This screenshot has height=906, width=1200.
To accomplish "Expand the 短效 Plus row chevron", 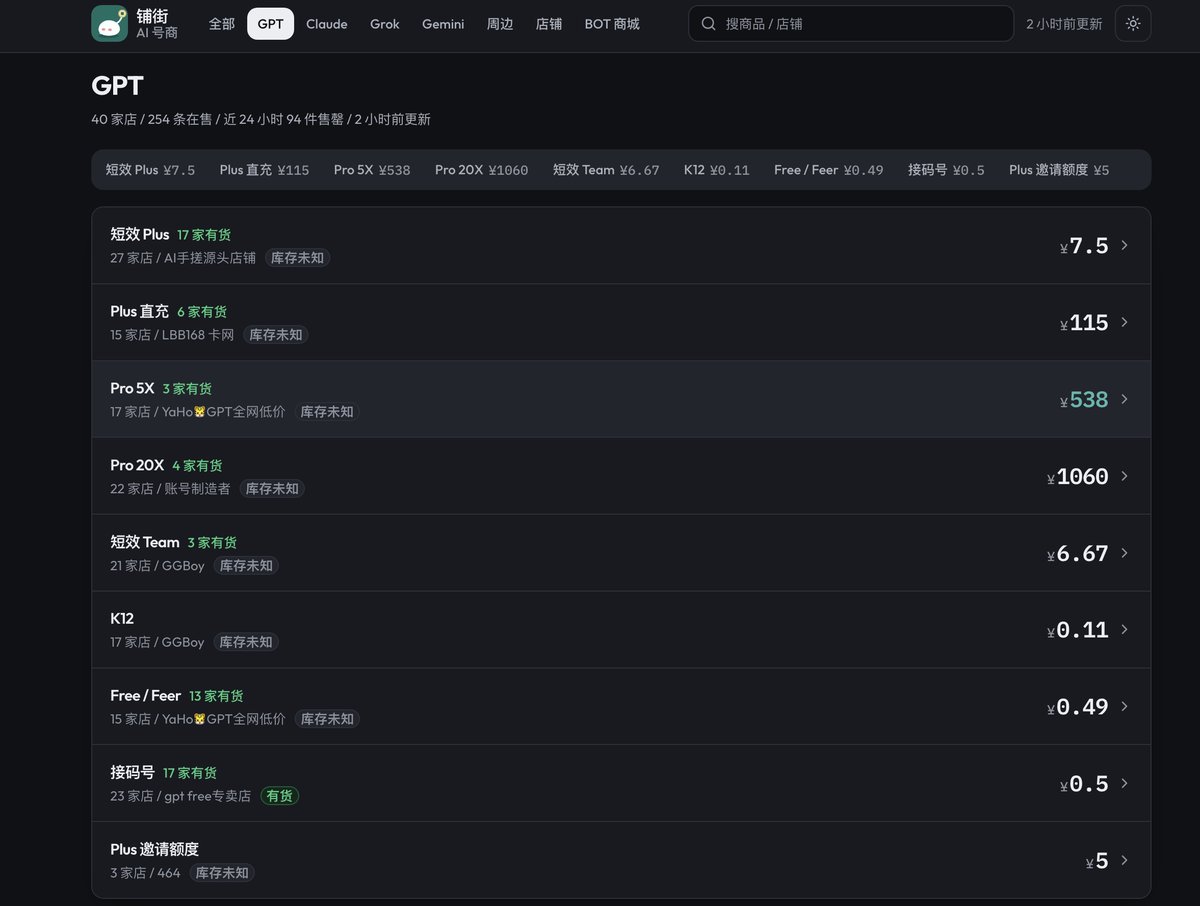I will (x=1124, y=245).
